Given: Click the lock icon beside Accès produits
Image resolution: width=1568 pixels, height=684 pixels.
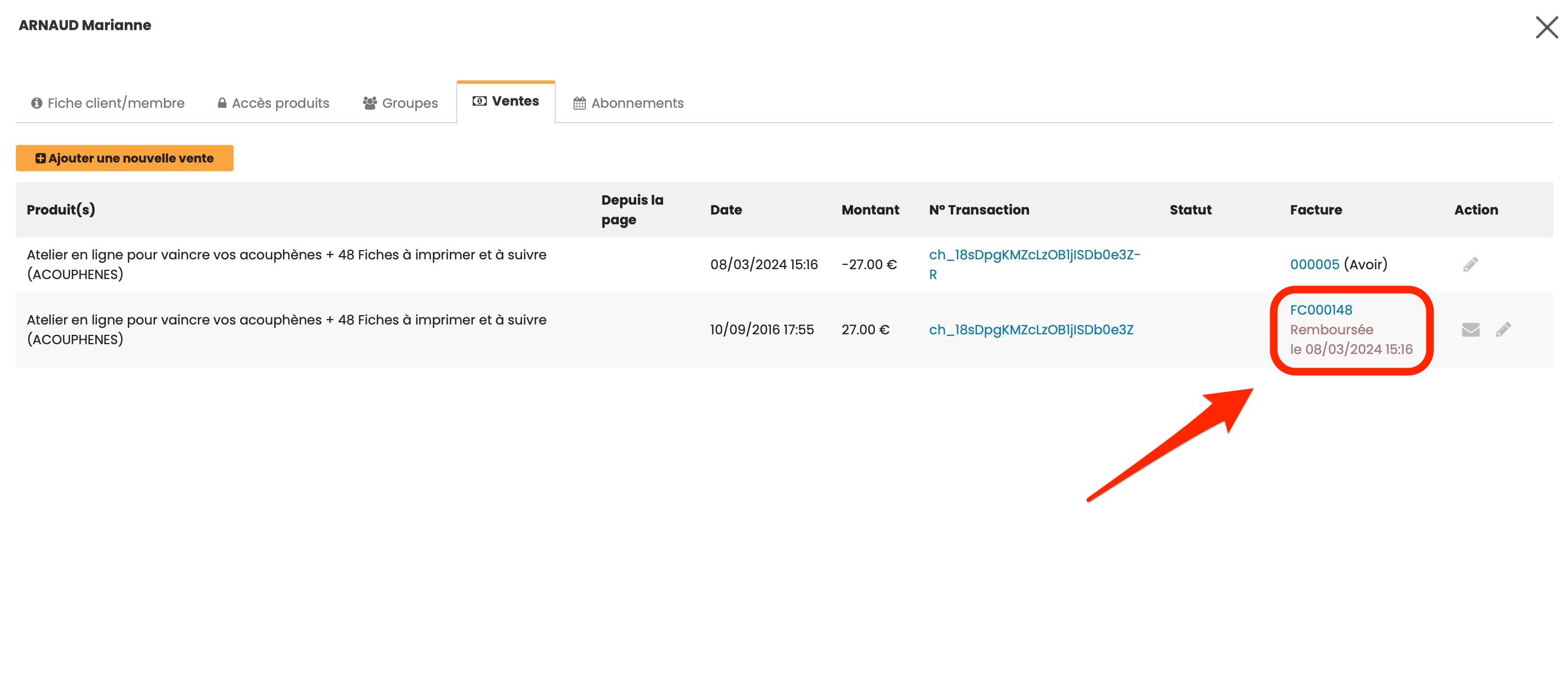Looking at the screenshot, I should [222, 103].
